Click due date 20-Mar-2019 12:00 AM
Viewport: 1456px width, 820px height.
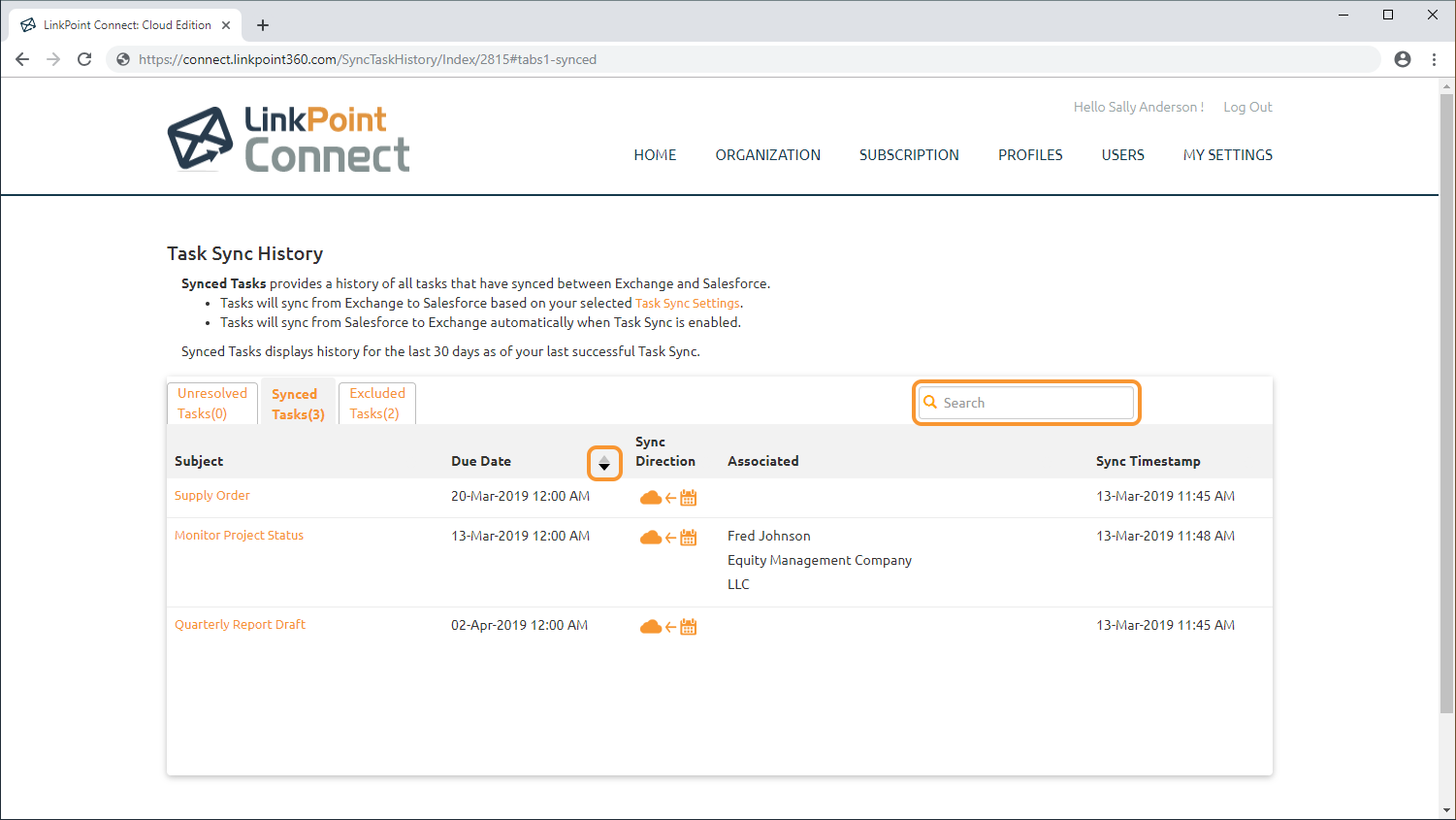coord(520,496)
